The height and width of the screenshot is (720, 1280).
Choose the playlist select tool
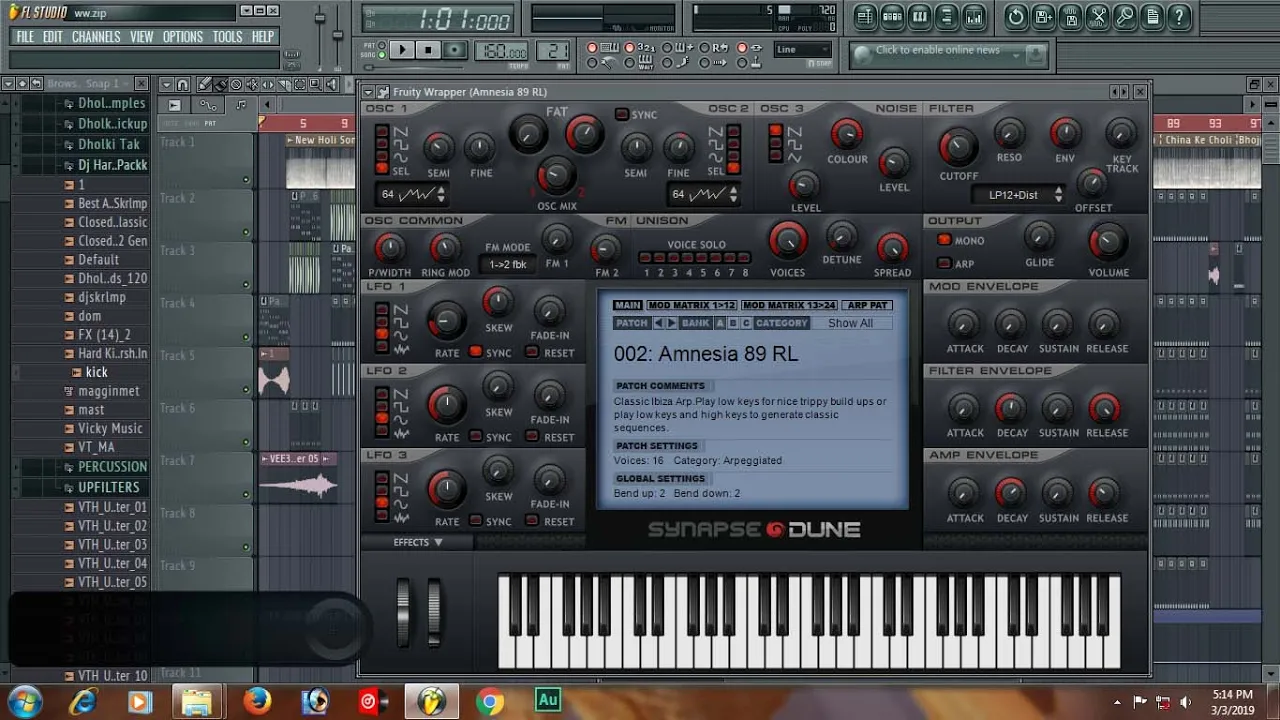(298, 84)
